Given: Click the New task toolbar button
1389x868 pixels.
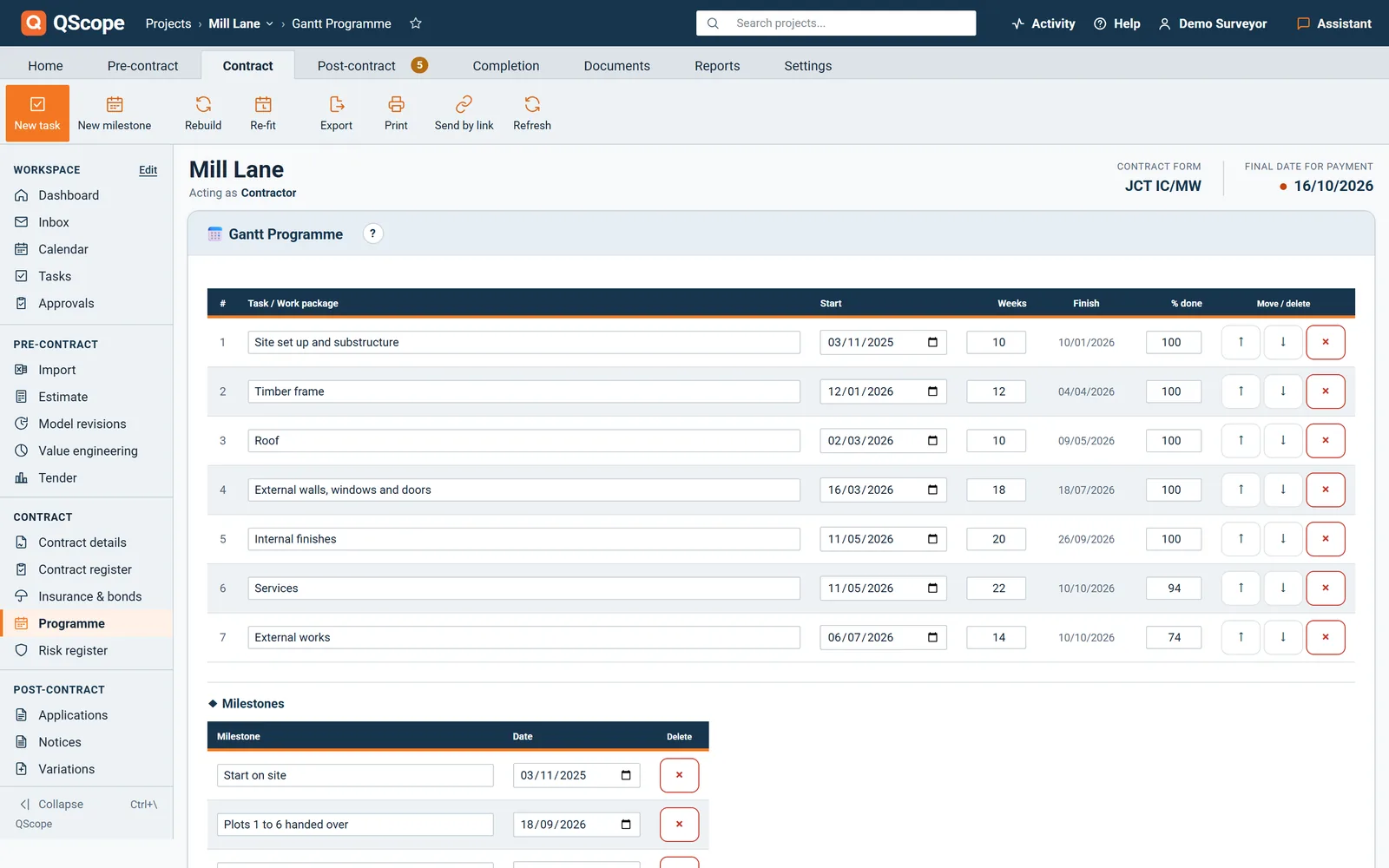Looking at the screenshot, I should tap(37, 113).
